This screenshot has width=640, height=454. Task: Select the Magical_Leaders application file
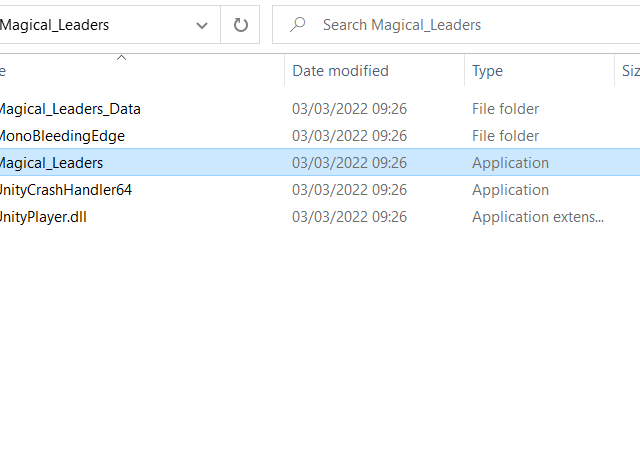pyautogui.click(x=51, y=163)
